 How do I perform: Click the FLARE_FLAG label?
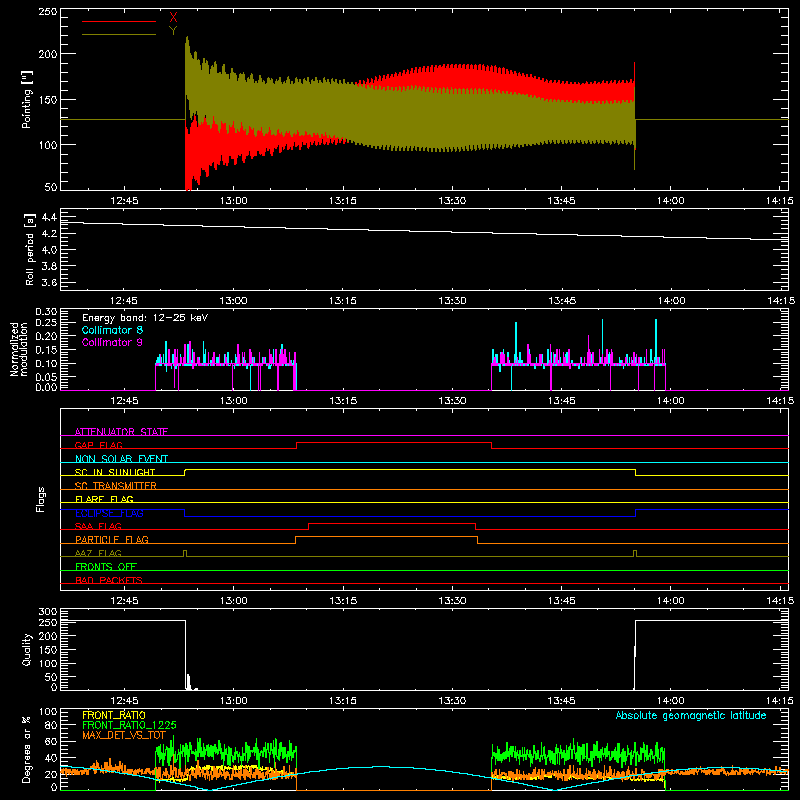tap(104, 499)
